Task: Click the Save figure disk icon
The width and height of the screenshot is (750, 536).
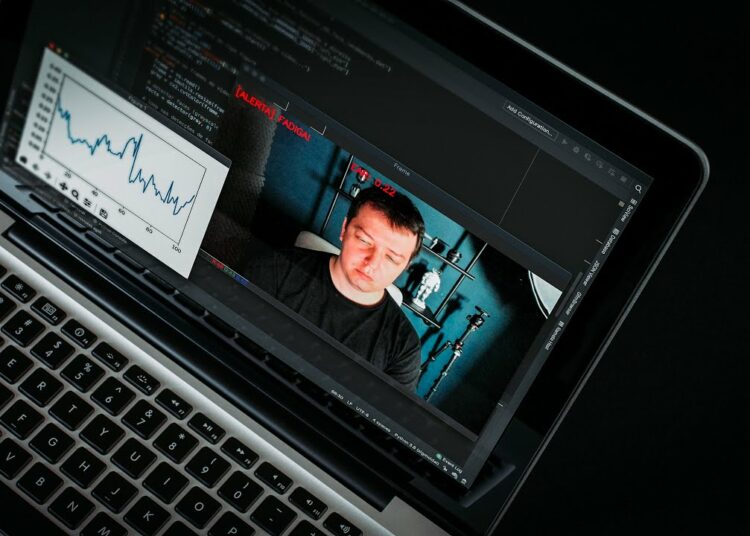Action: coord(103,213)
